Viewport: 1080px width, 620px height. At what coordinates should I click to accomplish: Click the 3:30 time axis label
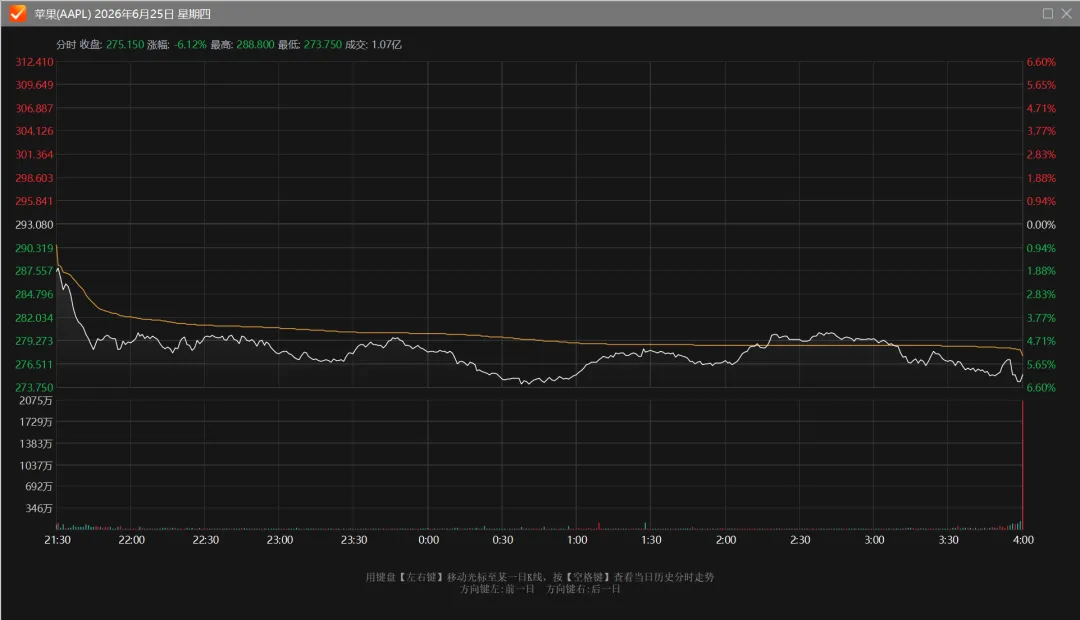tap(949, 540)
